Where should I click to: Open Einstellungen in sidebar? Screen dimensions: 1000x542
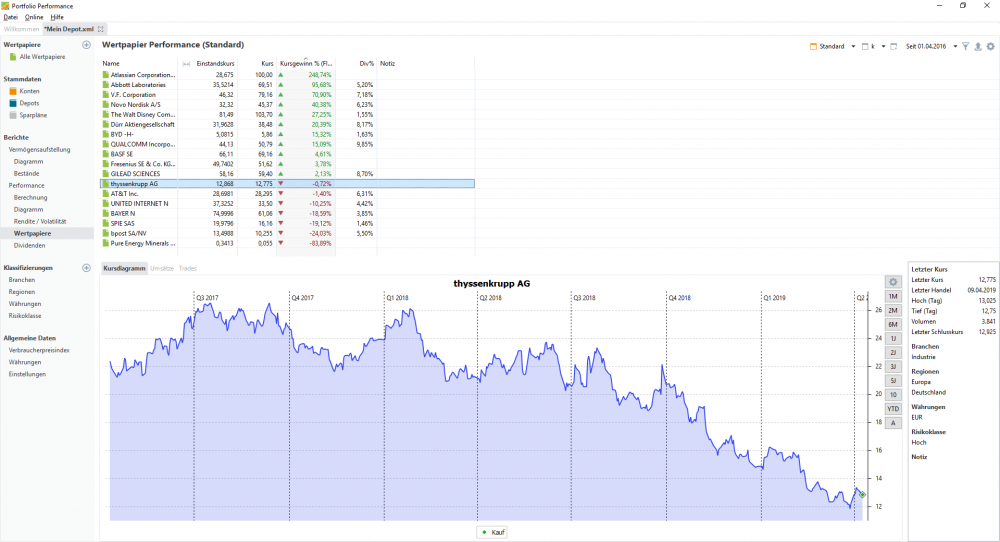pos(27,374)
